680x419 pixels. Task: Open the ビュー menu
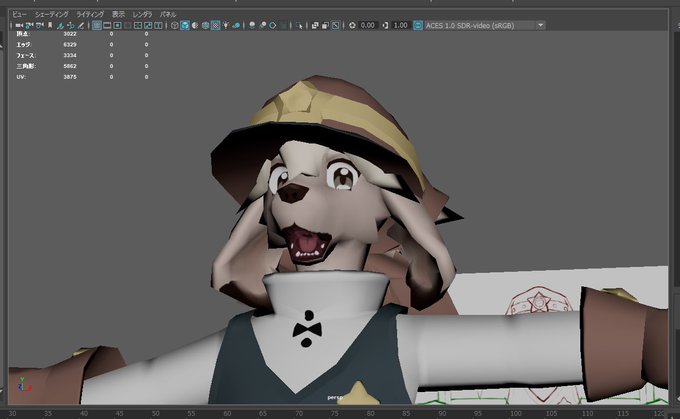click(19, 14)
